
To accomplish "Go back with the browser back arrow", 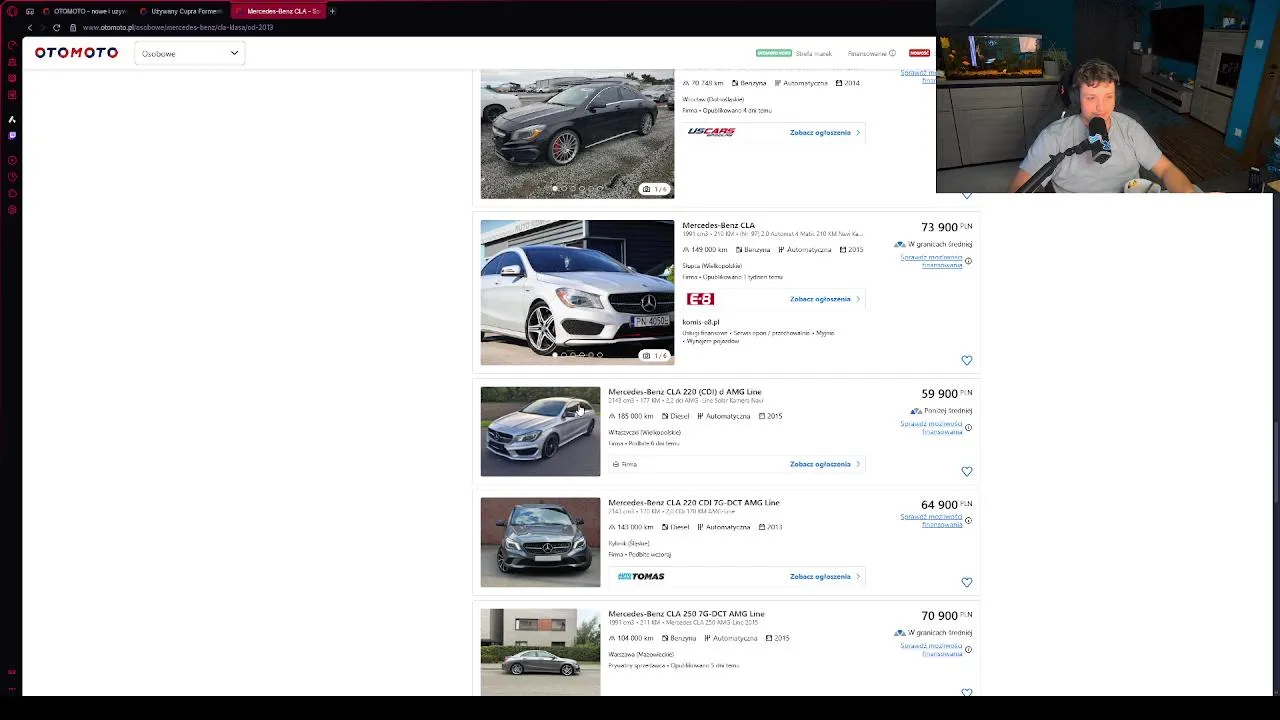I will 30,27.
